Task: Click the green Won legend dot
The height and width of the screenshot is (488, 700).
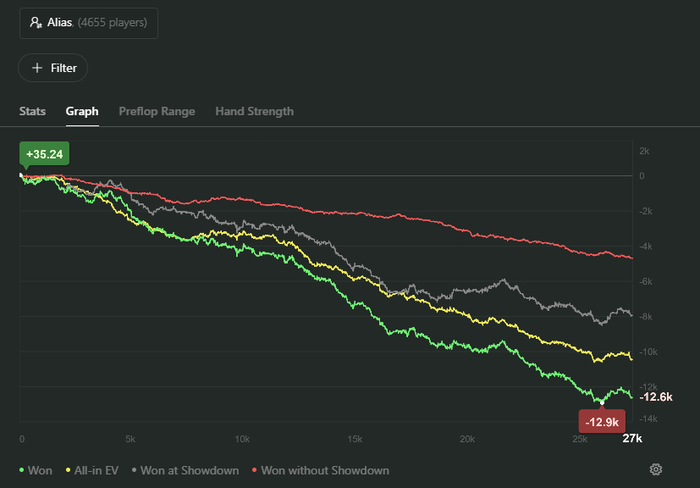Action: click(x=23, y=470)
